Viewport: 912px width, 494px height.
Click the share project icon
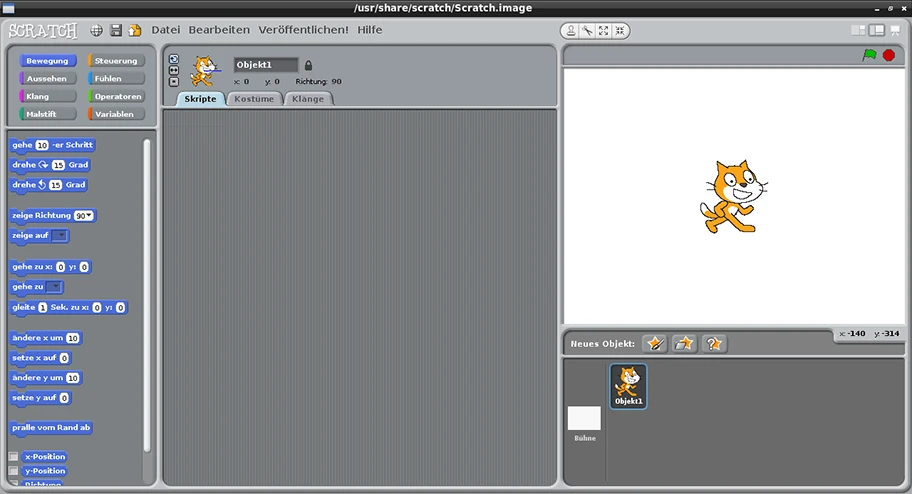[x=135, y=30]
